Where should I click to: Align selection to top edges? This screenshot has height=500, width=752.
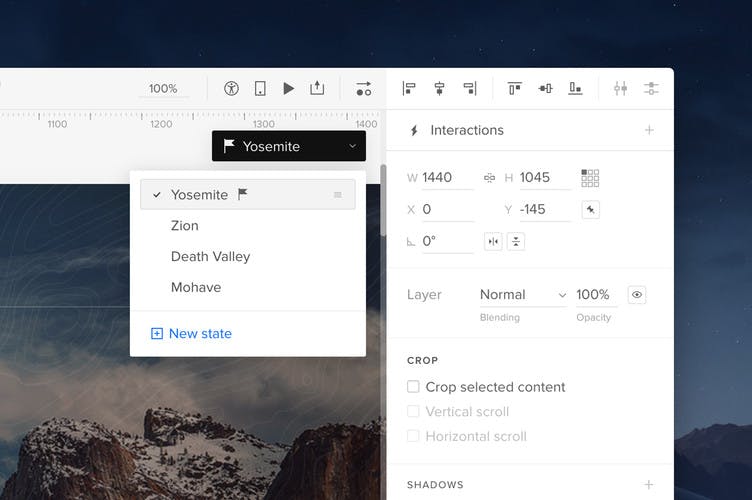515,88
